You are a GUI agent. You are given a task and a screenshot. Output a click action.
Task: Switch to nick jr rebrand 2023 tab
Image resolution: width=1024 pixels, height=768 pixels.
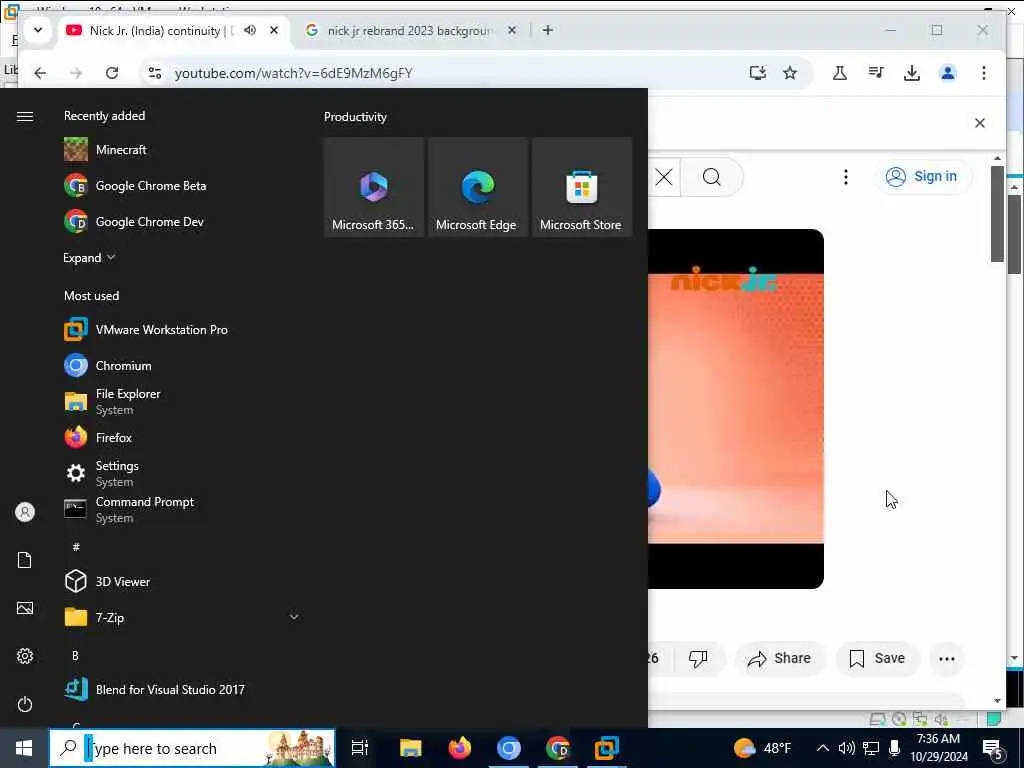coord(411,31)
